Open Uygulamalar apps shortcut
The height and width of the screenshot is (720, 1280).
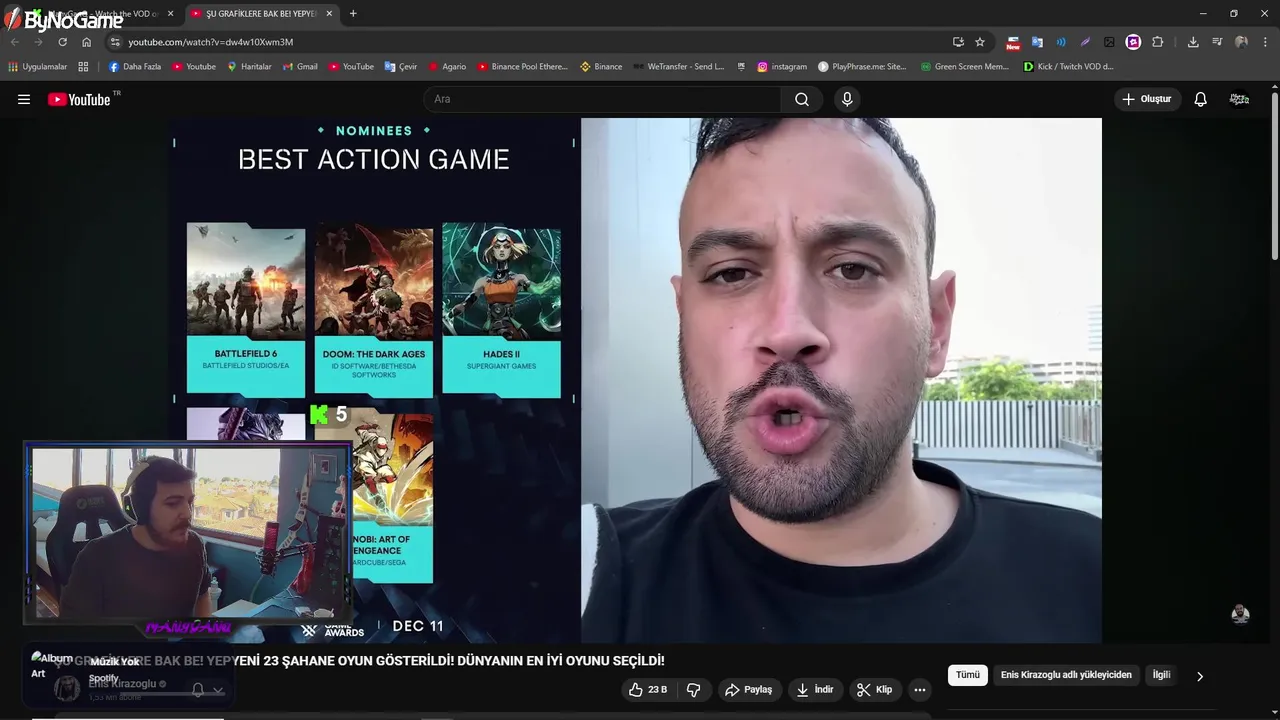38,67
